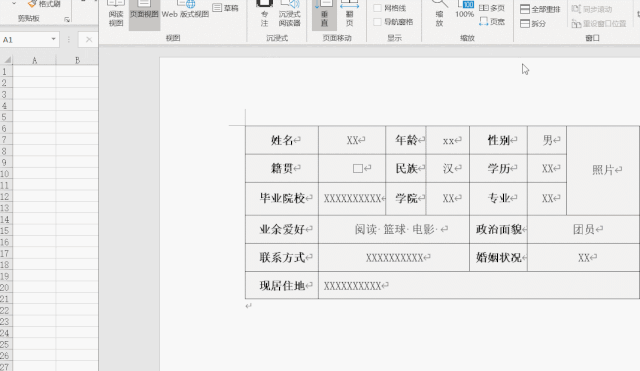640x371 pixels.
Task: Select Vertical page movement (垂直)
Action: coord(324,14)
